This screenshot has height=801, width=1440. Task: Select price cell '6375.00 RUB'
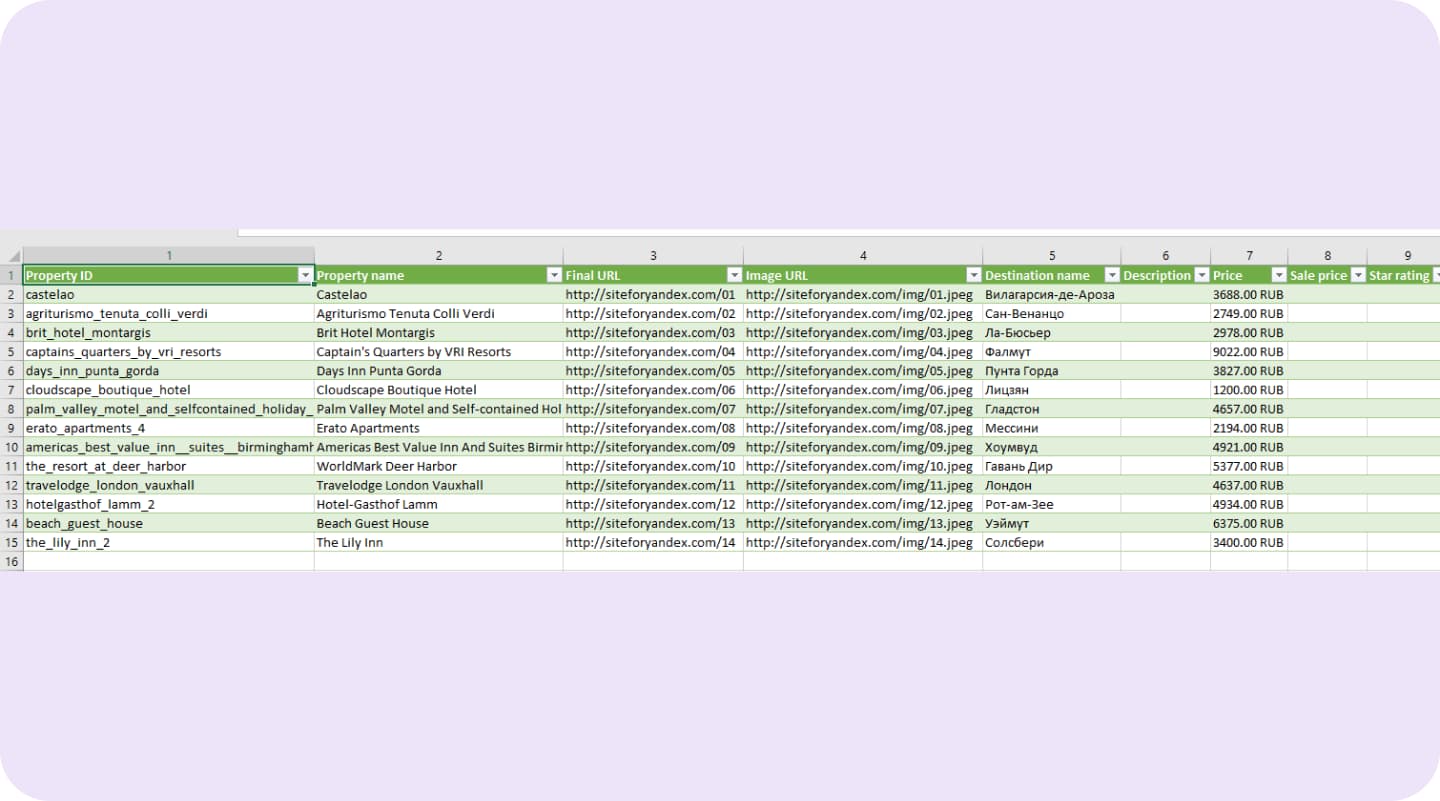tap(1249, 523)
